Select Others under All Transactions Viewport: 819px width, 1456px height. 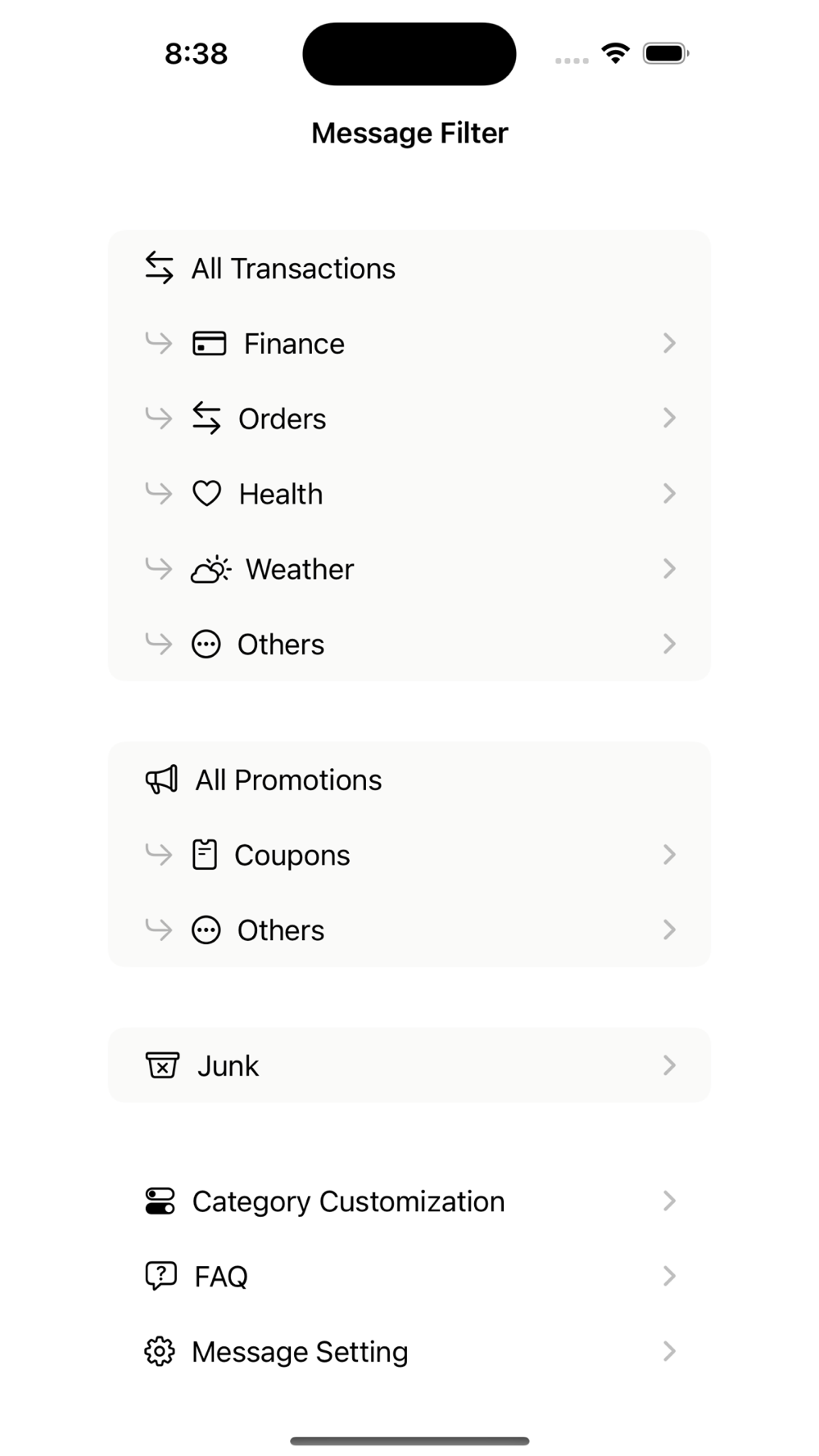click(409, 644)
